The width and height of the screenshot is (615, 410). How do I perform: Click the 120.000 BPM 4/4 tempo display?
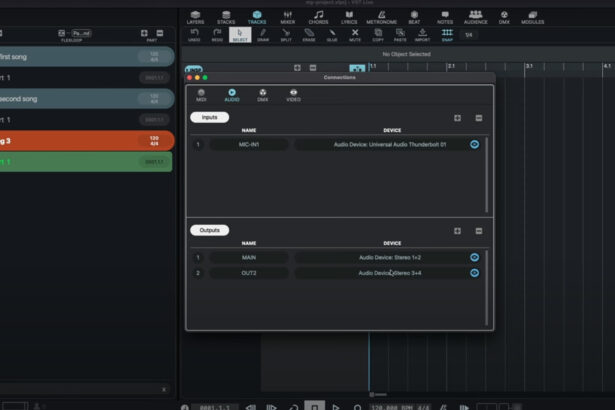tap(400, 407)
